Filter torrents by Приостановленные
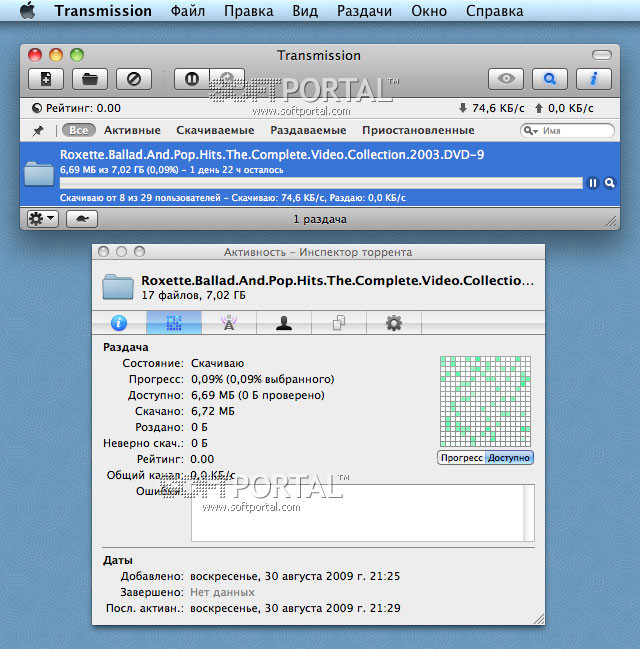The width and height of the screenshot is (640, 649). (418, 130)
